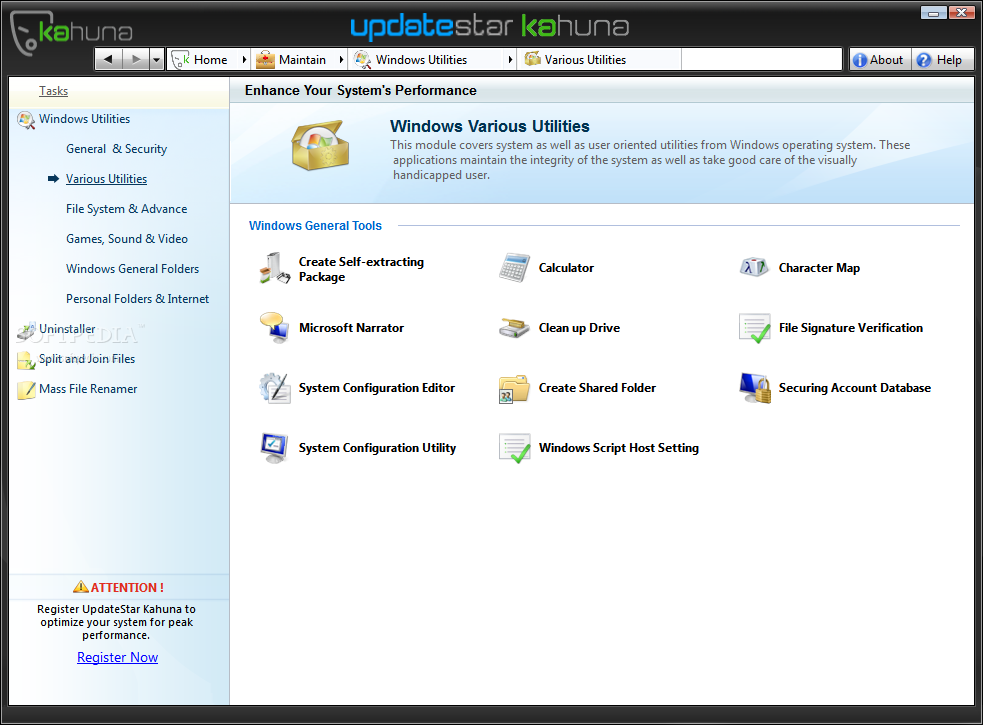Click the treasure chest module icon
Viewport: 983px width, 725px height.
coord(320,146)
